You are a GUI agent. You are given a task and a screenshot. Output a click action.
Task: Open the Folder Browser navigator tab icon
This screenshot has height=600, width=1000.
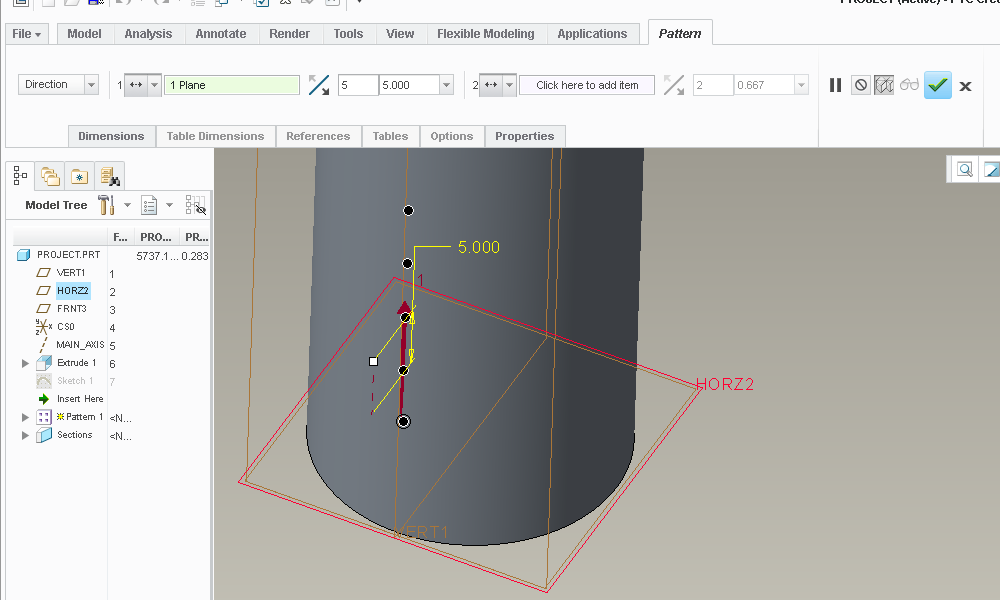(50, 176)
